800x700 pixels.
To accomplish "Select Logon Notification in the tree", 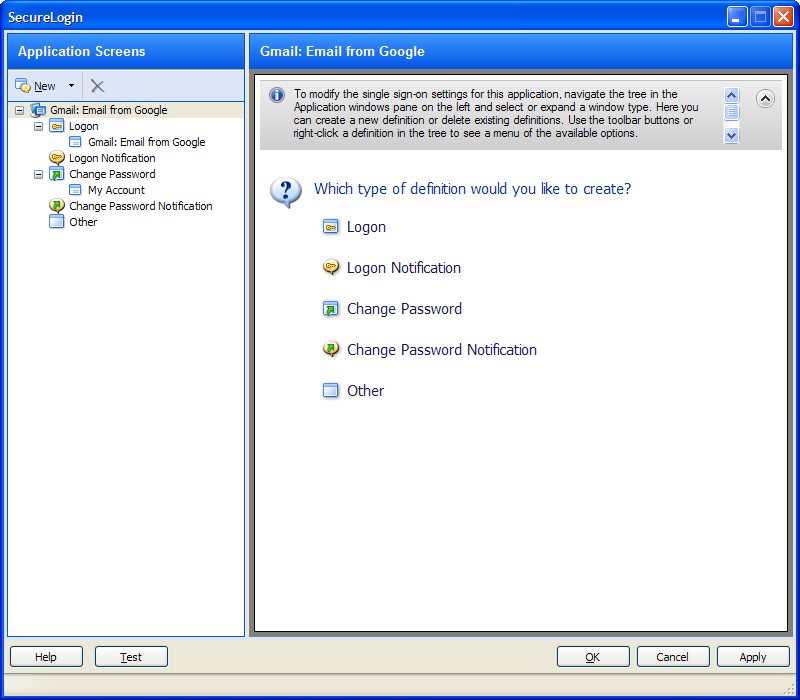I will [x=112, y=158].
